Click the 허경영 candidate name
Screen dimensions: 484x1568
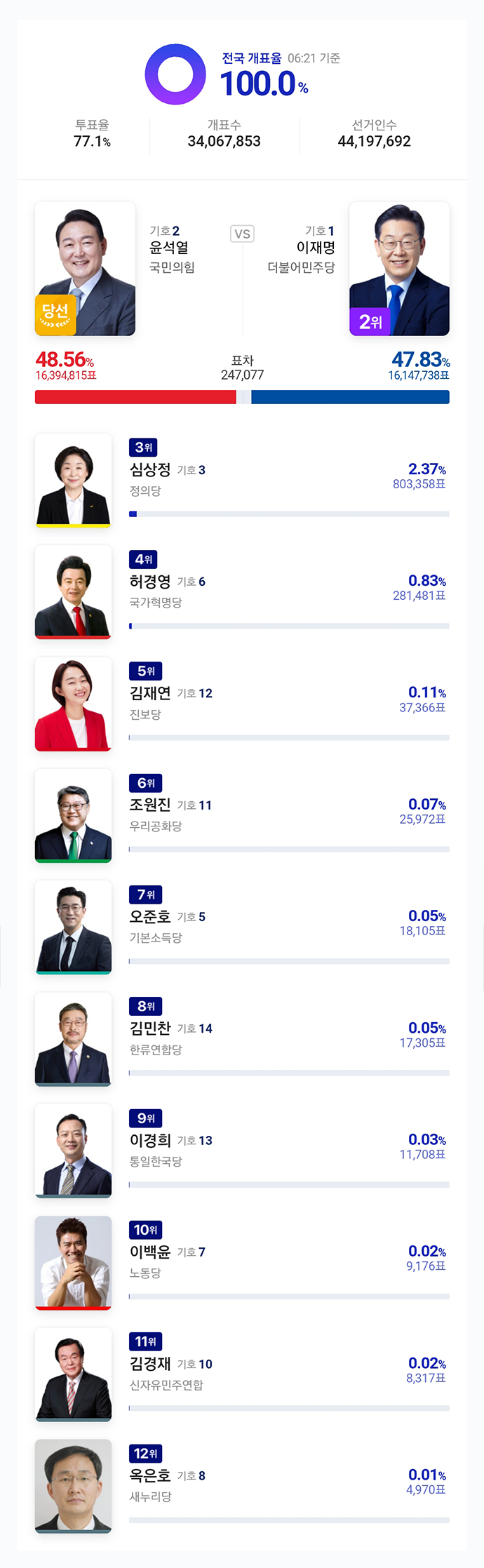tap(150, 582)
